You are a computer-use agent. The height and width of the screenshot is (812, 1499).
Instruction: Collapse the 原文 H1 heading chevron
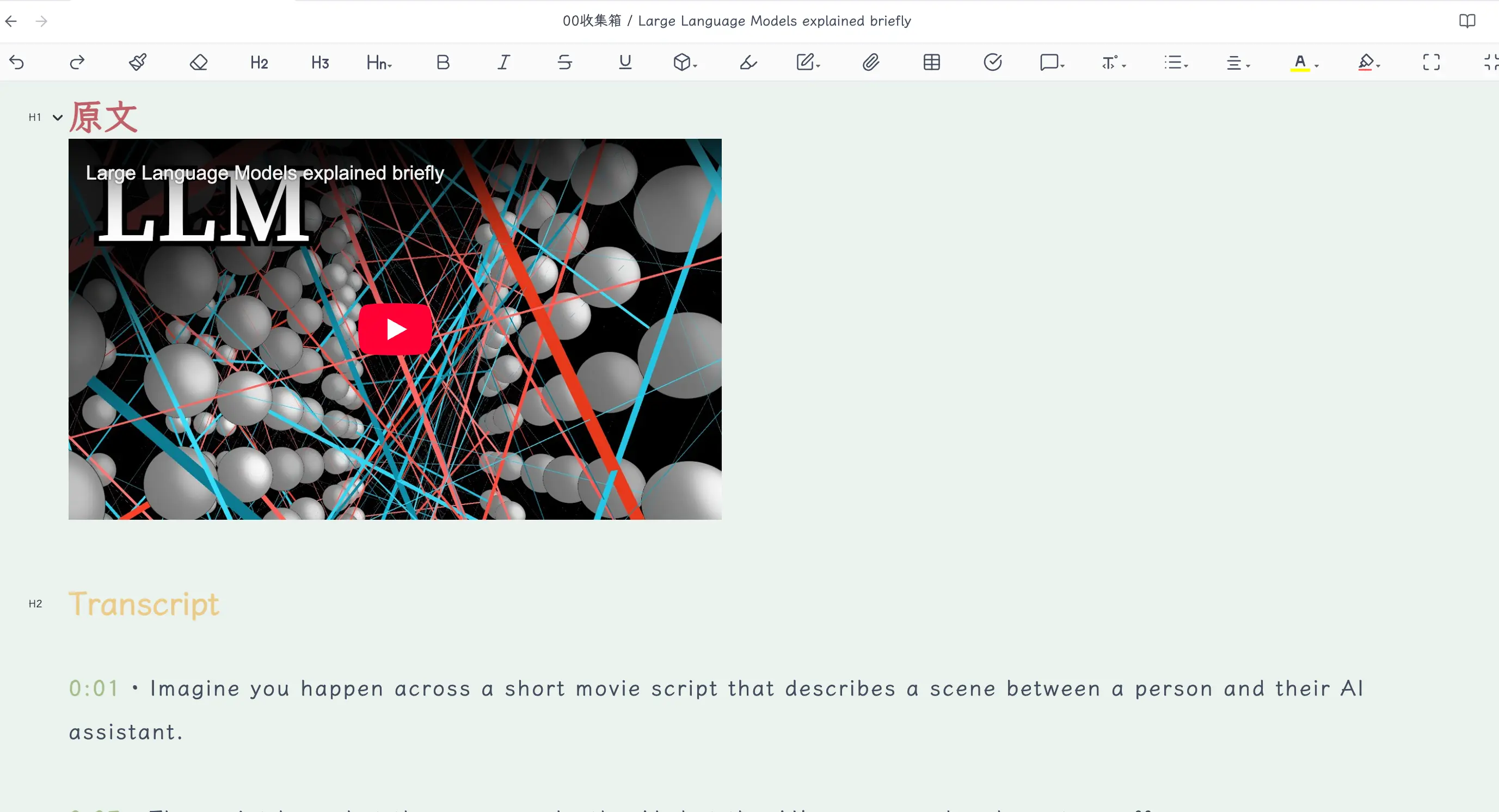[x=58, y=118]
